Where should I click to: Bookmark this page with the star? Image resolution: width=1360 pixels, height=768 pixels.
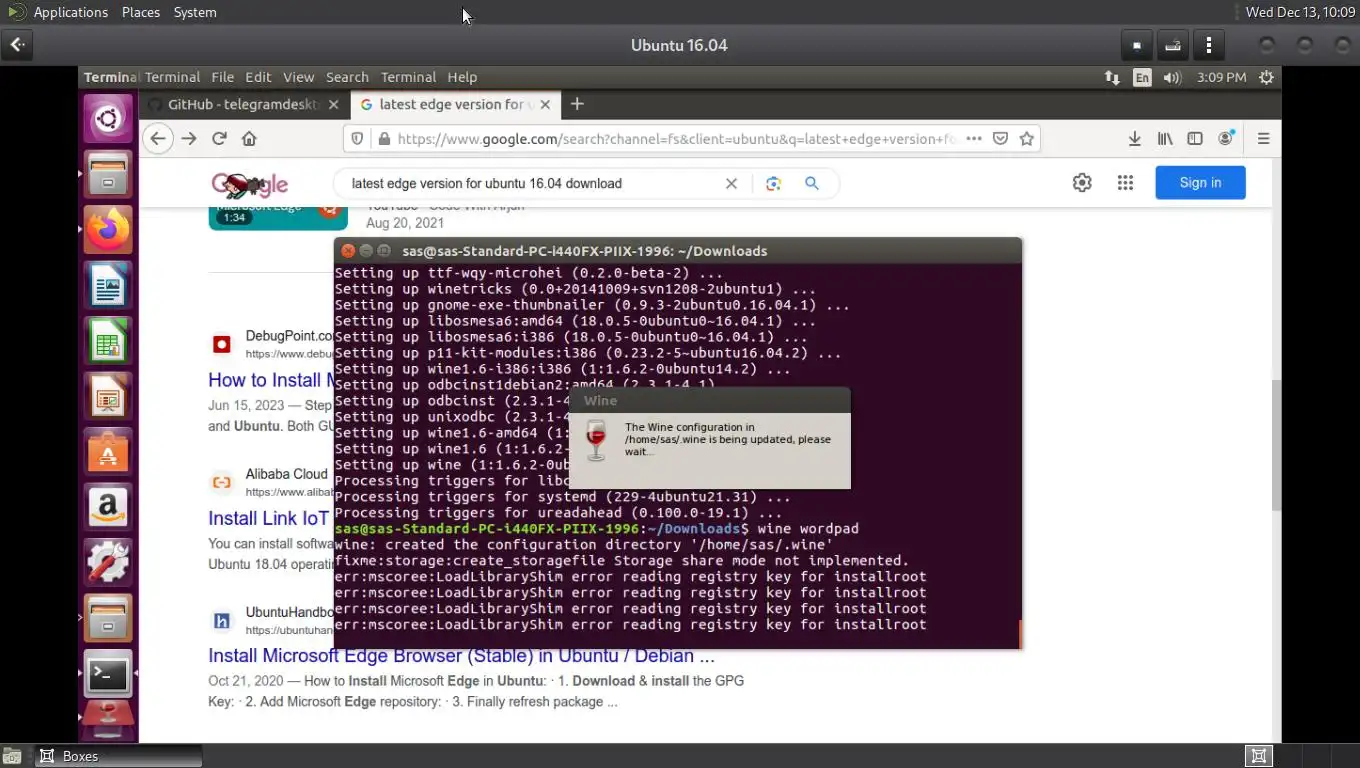[1026, 139]
